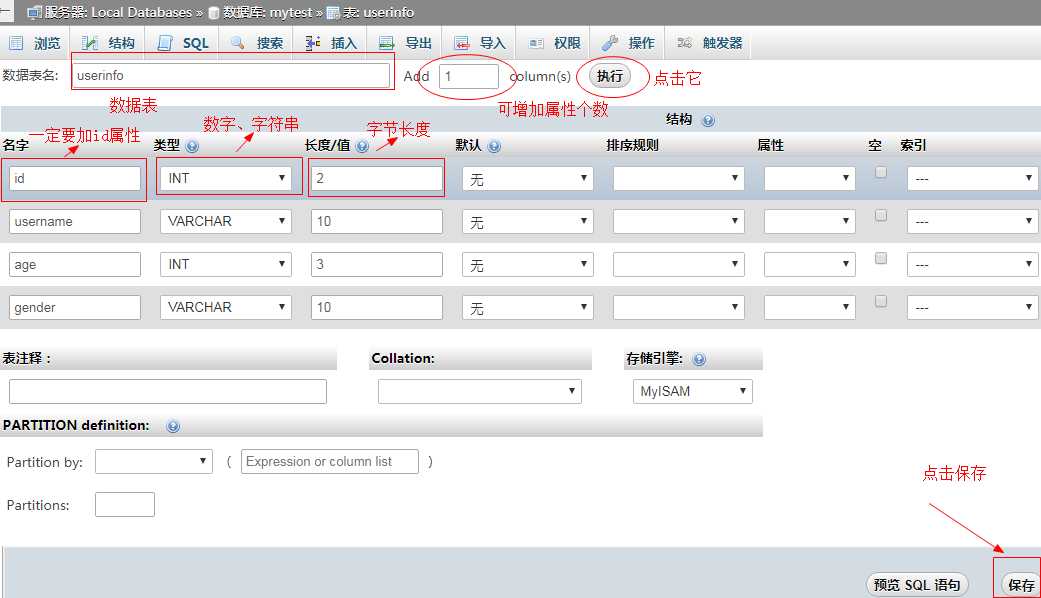Toggle the Null checkbox for id row
The width and height of the screenshot is (1041, 598).
click(x=880, y=173)
